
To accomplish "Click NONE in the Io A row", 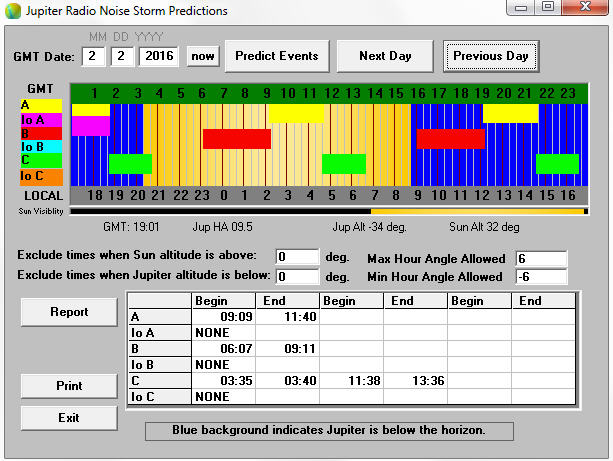I will [212, 333].
